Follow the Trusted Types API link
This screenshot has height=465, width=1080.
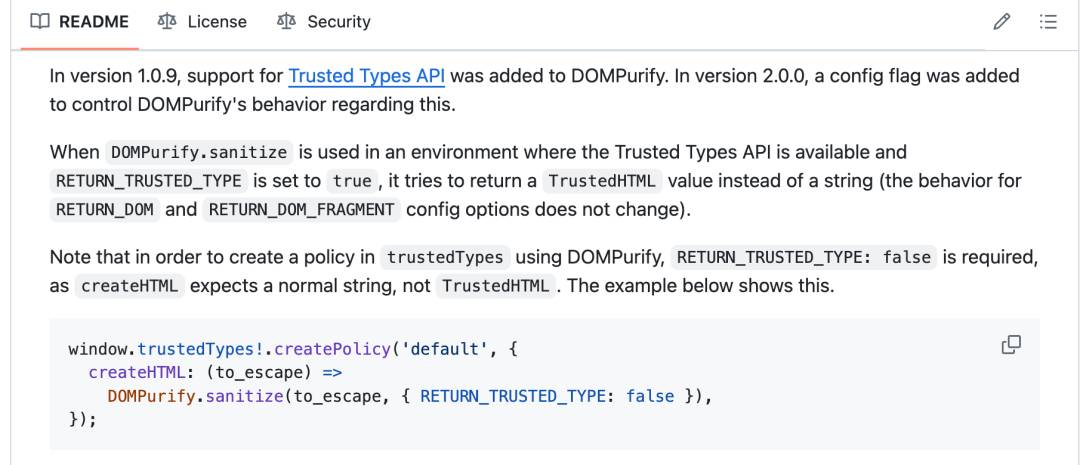[366, 76]
